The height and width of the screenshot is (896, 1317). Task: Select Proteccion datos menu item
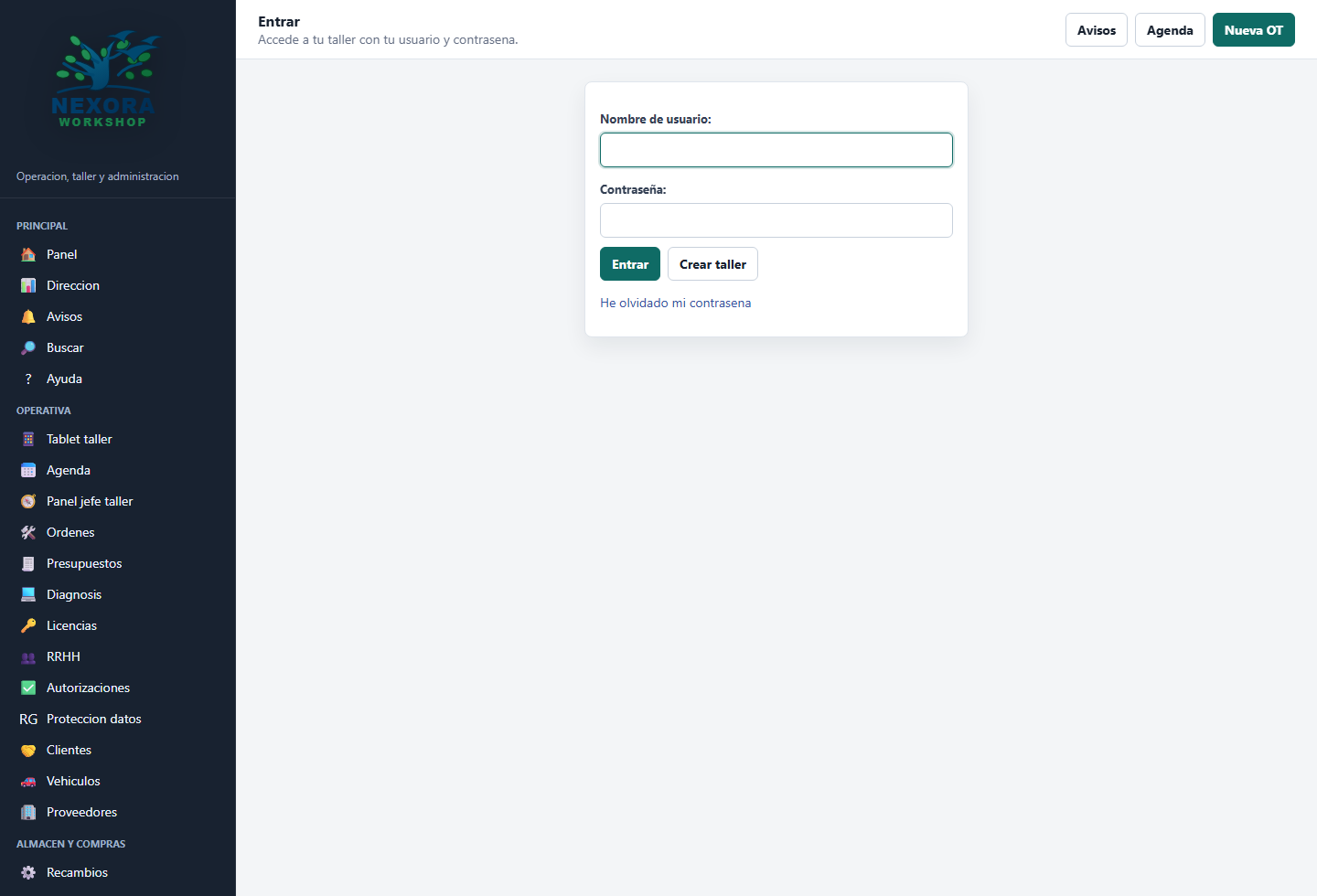(x=117, y=719)
